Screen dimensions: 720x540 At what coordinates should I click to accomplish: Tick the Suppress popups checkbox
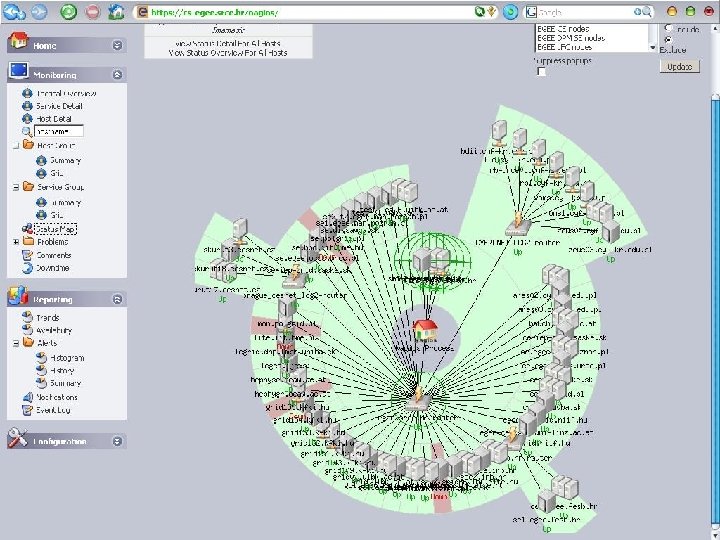542,72
